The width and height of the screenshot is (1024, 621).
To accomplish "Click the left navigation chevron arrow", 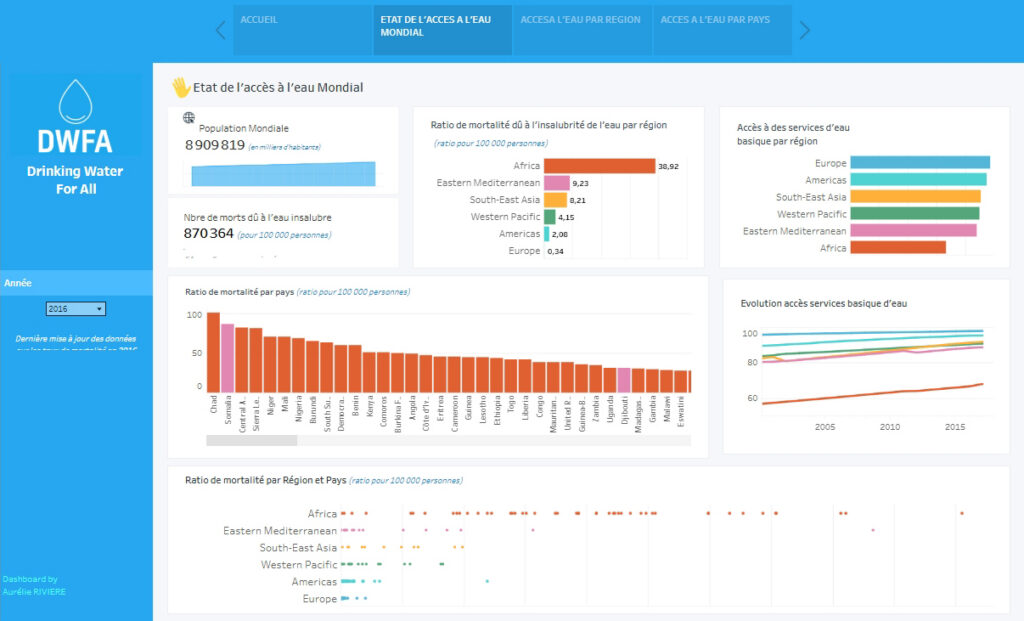I will click(219, 30).
